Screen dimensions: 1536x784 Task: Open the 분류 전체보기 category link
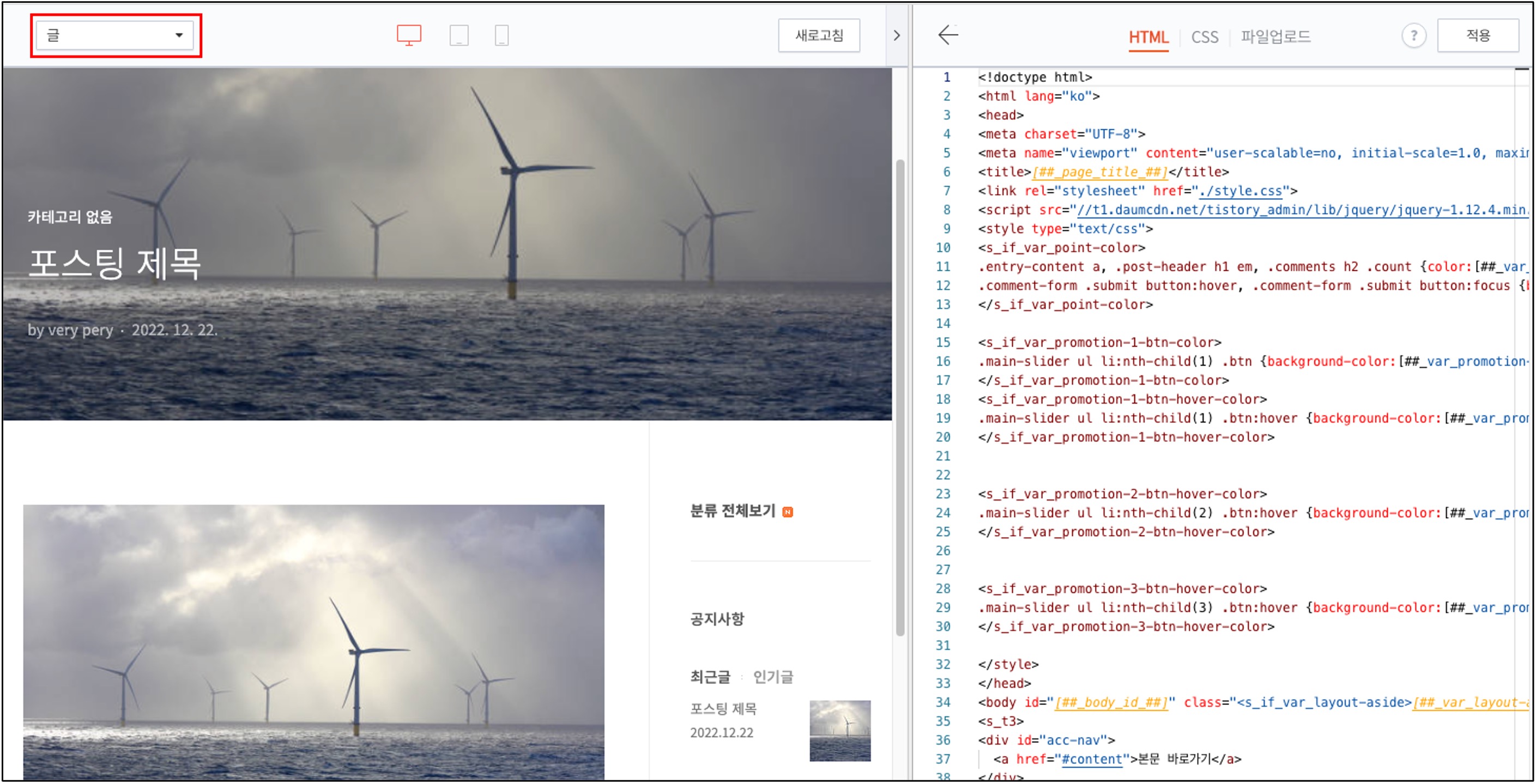point(732,511)
